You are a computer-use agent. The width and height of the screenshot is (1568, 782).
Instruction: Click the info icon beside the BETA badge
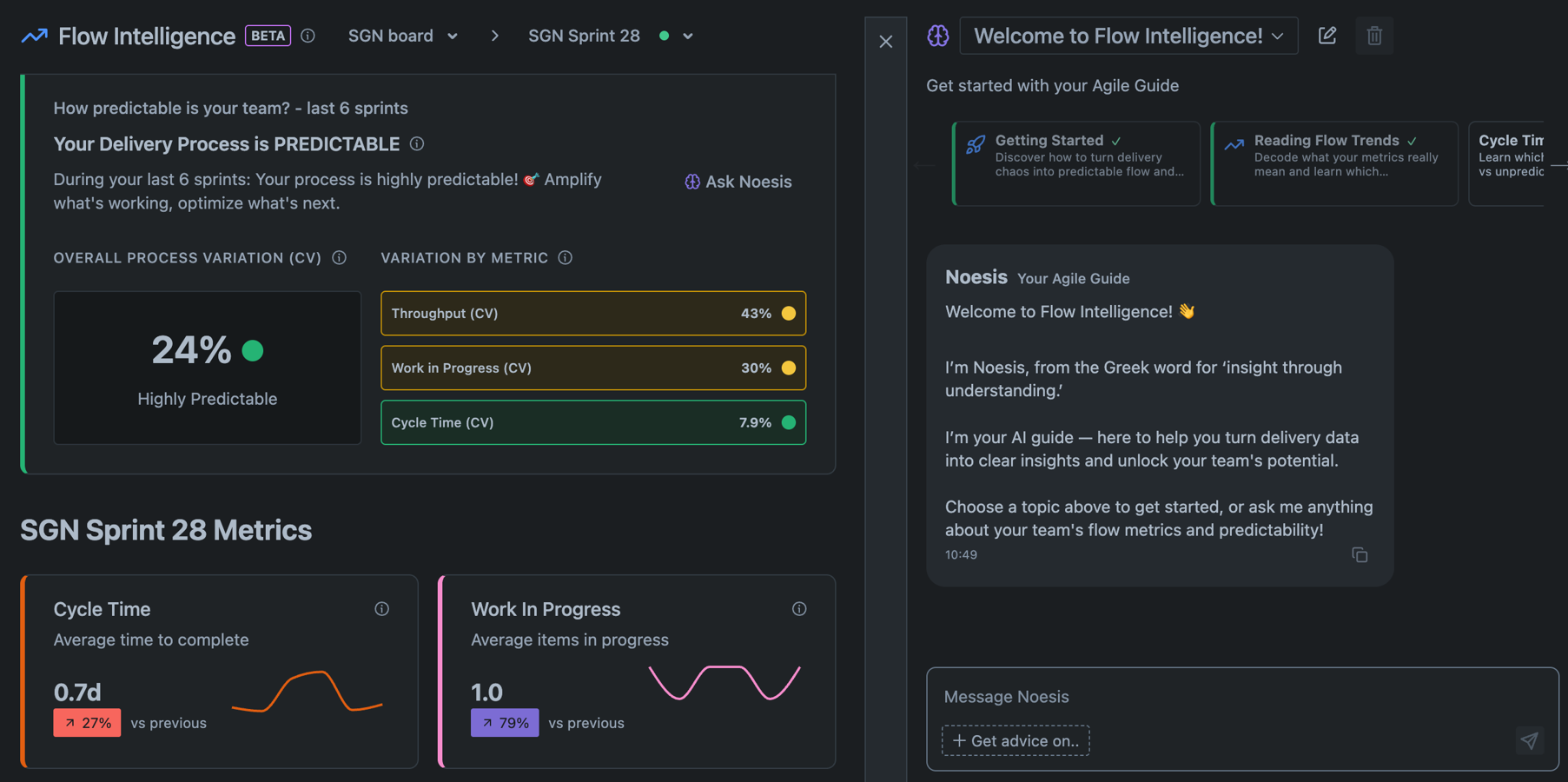308,36
